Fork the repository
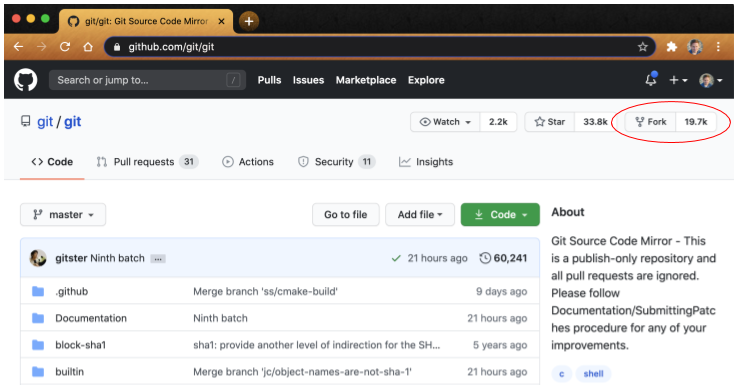Screen dimensions: 738x390 coord(650,122)
